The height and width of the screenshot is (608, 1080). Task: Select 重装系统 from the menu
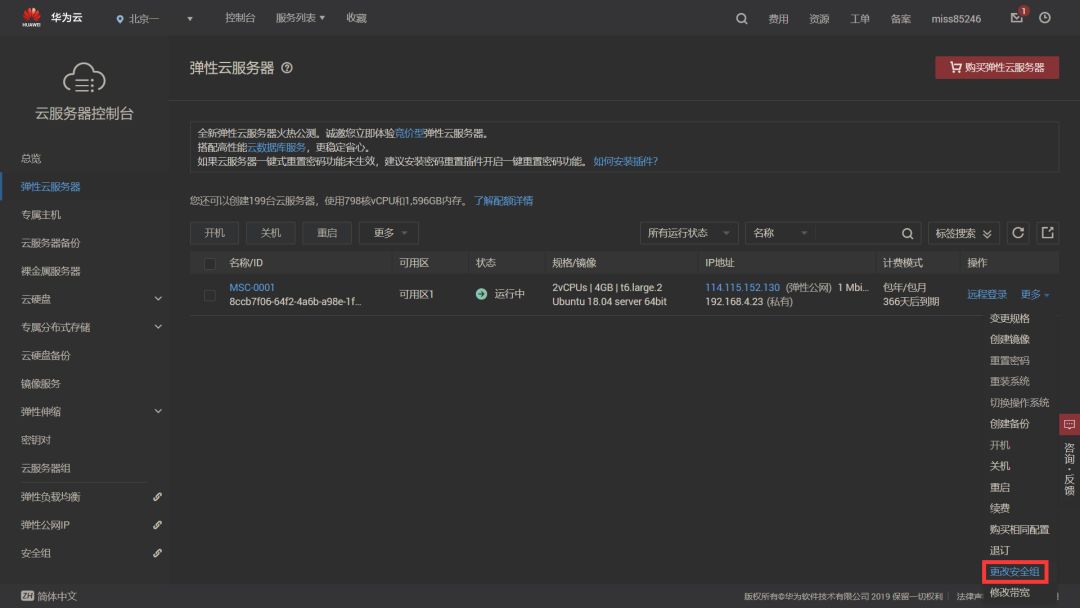(x=1010, y=381)
